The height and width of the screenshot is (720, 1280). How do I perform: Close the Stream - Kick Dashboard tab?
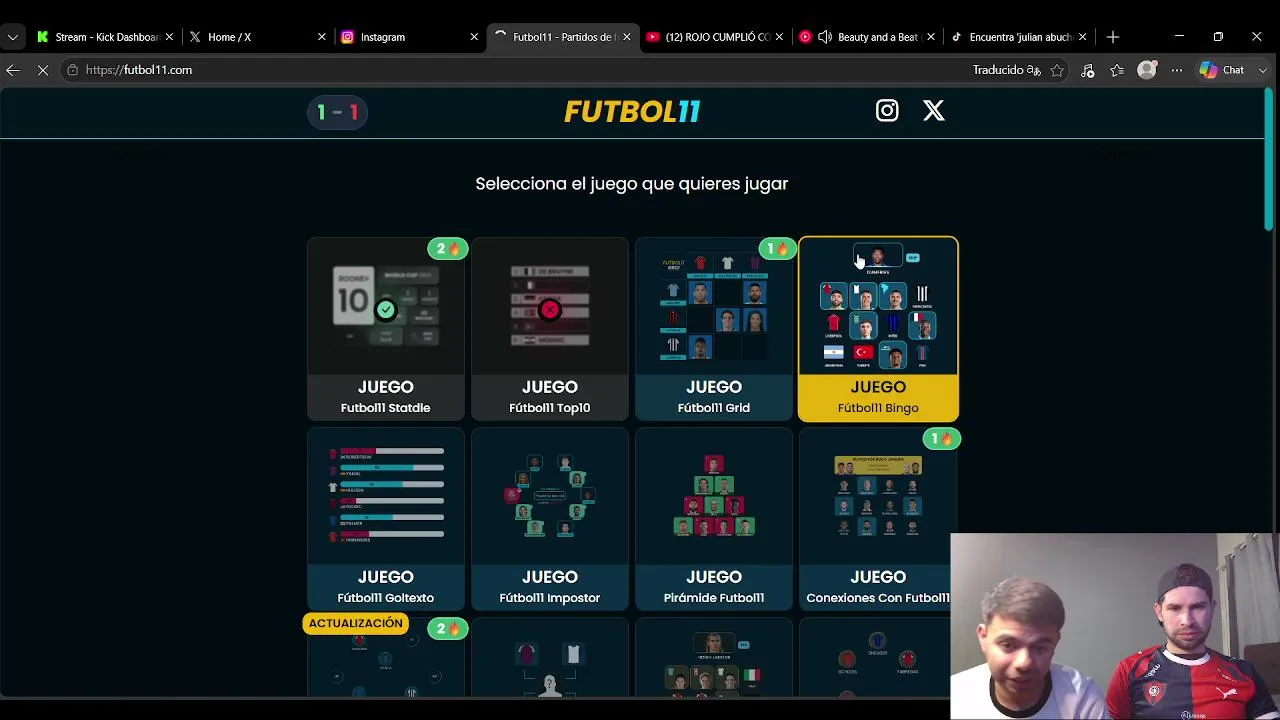click(169, 37)
